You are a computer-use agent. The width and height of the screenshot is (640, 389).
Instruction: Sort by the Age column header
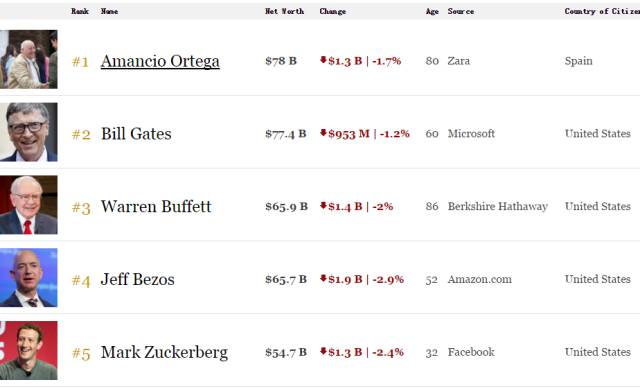432,11
